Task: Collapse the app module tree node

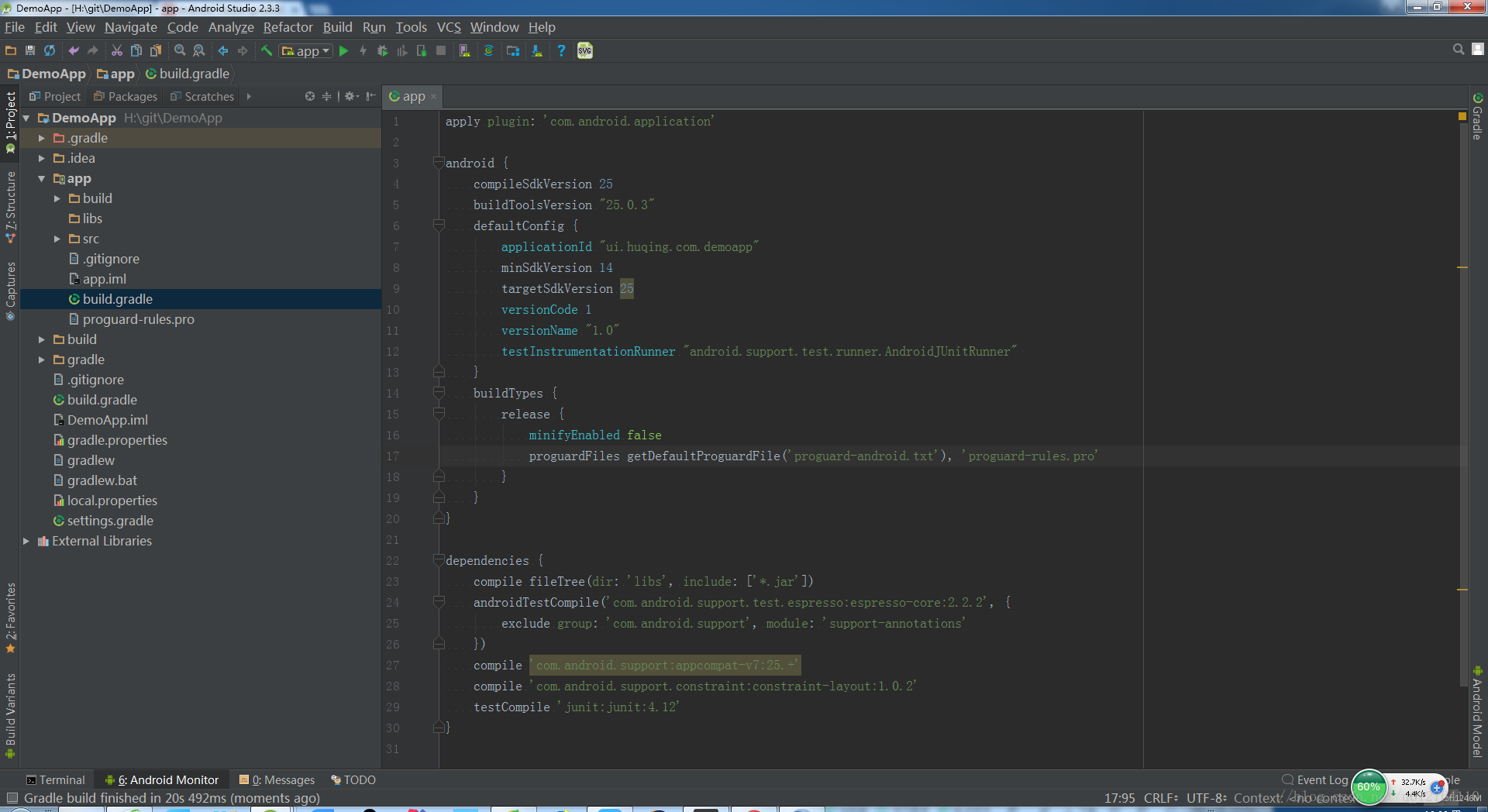Action: [42, 178]
